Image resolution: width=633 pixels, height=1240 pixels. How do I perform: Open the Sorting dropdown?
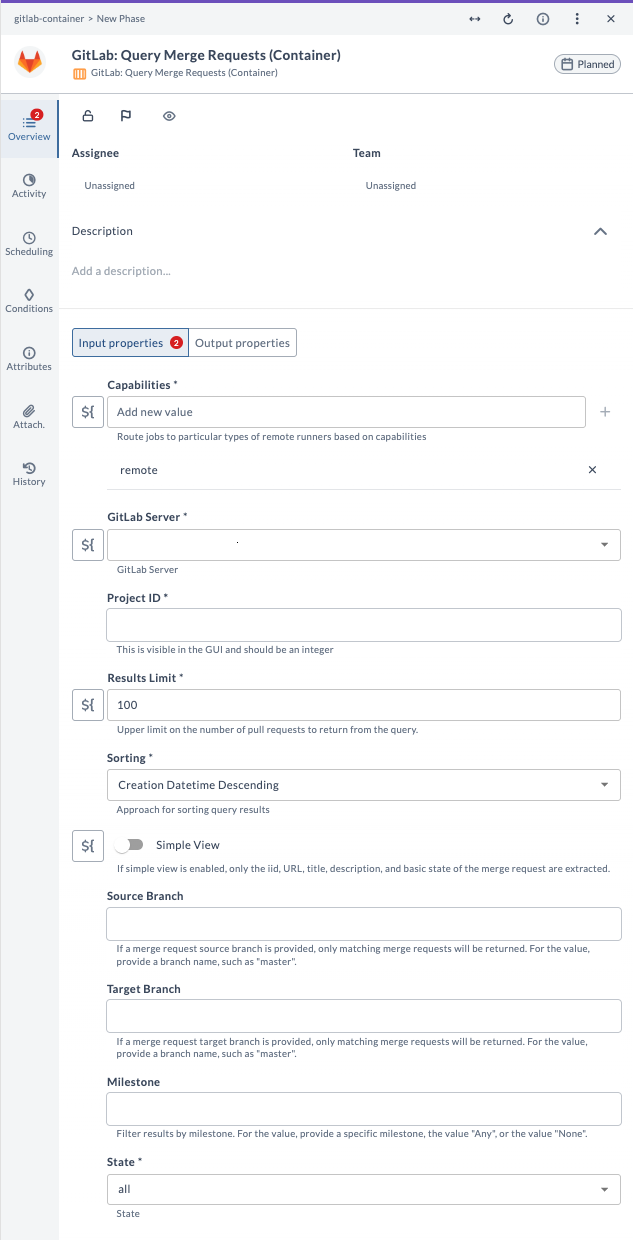(x=364, y=785)
